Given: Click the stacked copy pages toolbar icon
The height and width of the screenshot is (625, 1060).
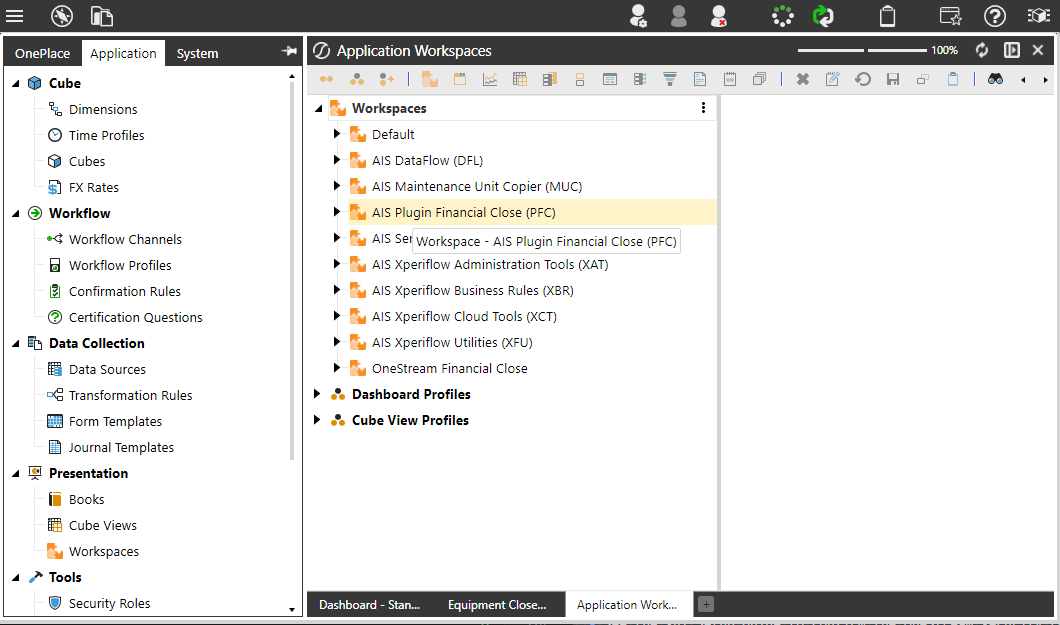Looking at the screenshot, I should (759, 80).
